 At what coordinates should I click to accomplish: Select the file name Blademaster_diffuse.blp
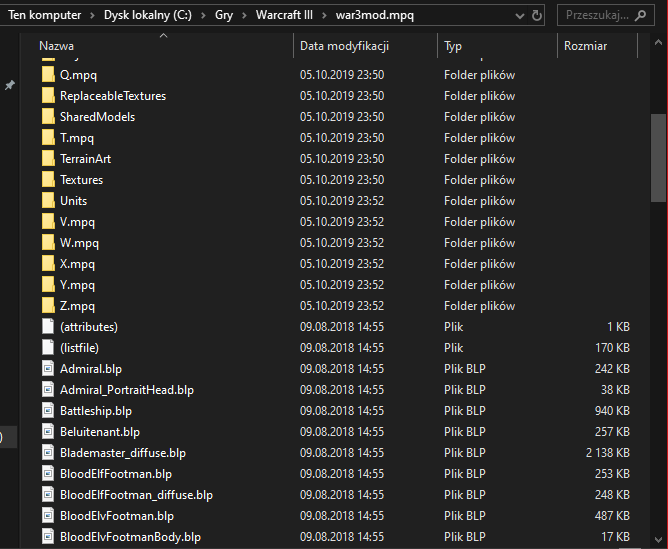coord(123,453)
